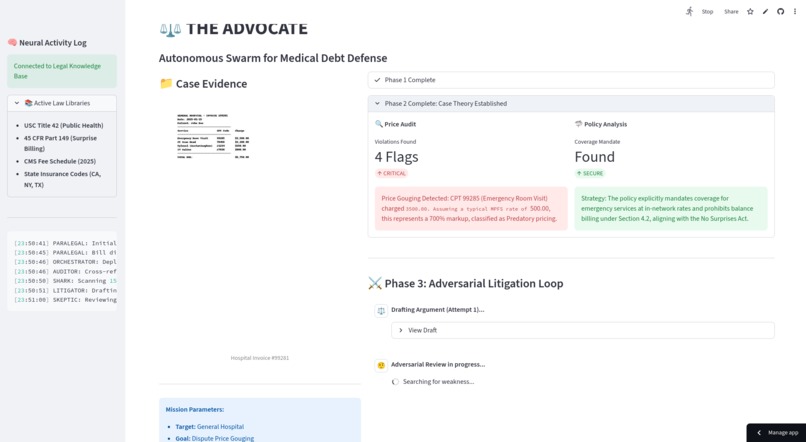806x442 pixels.
Task: Click the scales icon by THE ADVOCATE
Action: 170,29
